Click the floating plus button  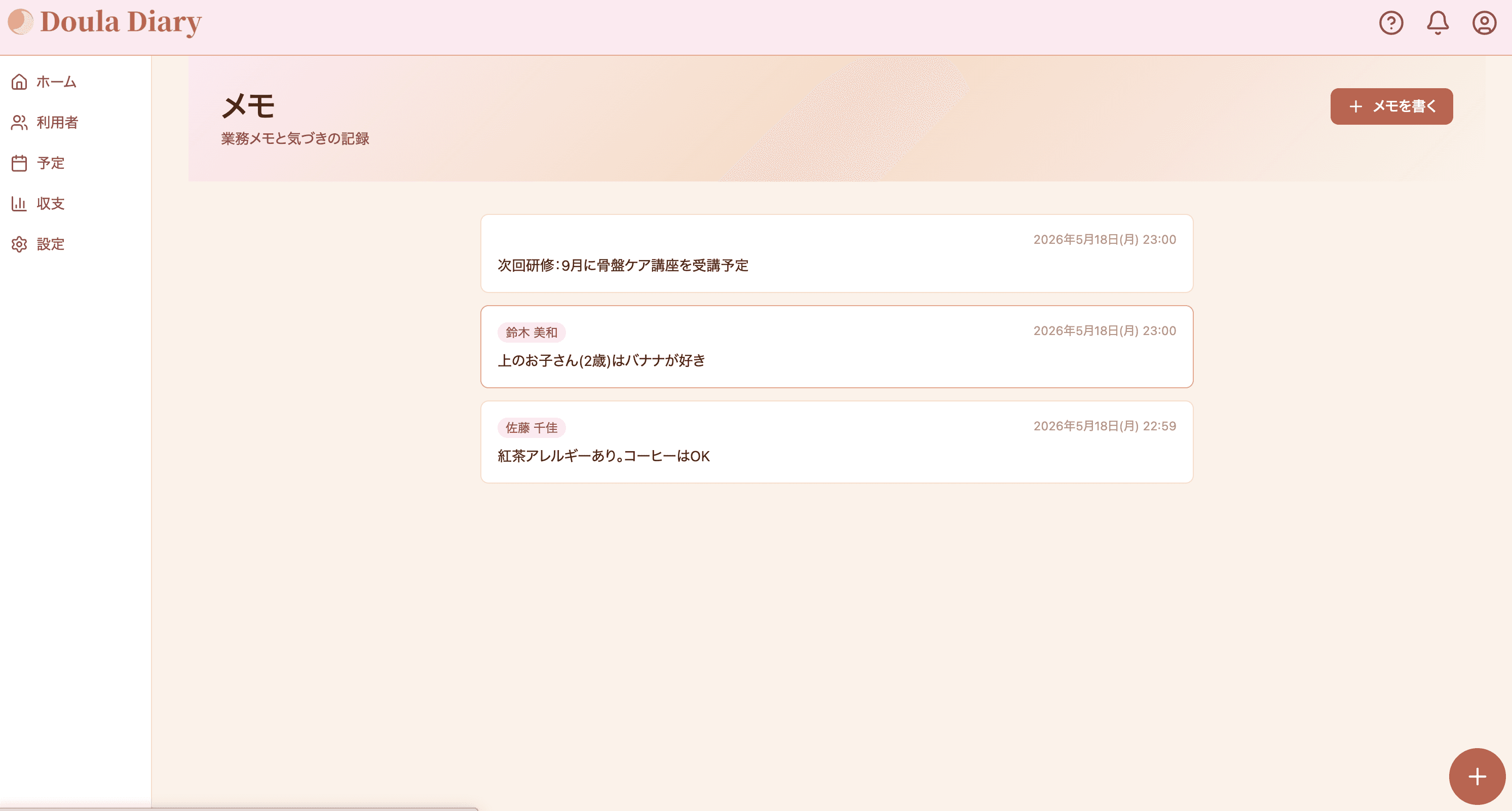click(1477, 777)
